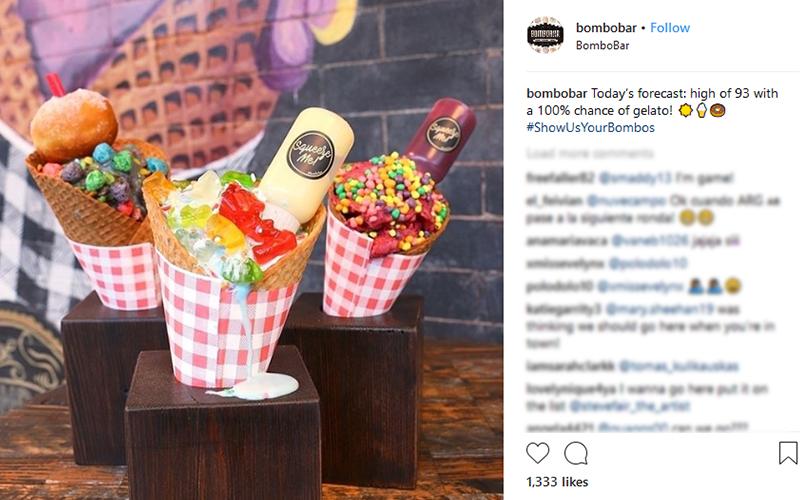Open the gelato cones post photo
800x500 pixels.
[x=252, y=250]
